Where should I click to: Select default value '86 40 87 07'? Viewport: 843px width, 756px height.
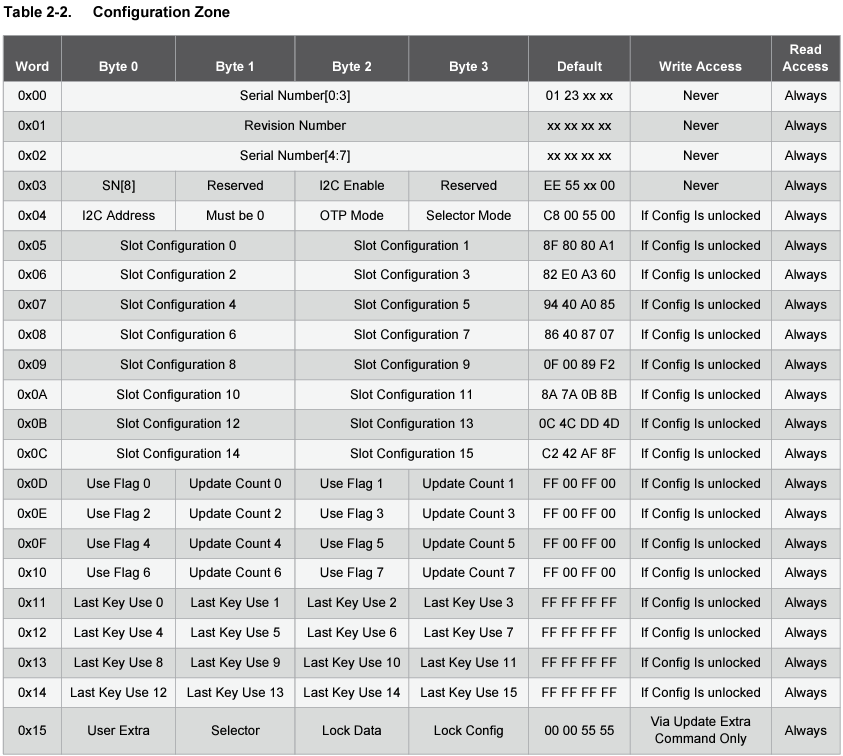point(579,334)
